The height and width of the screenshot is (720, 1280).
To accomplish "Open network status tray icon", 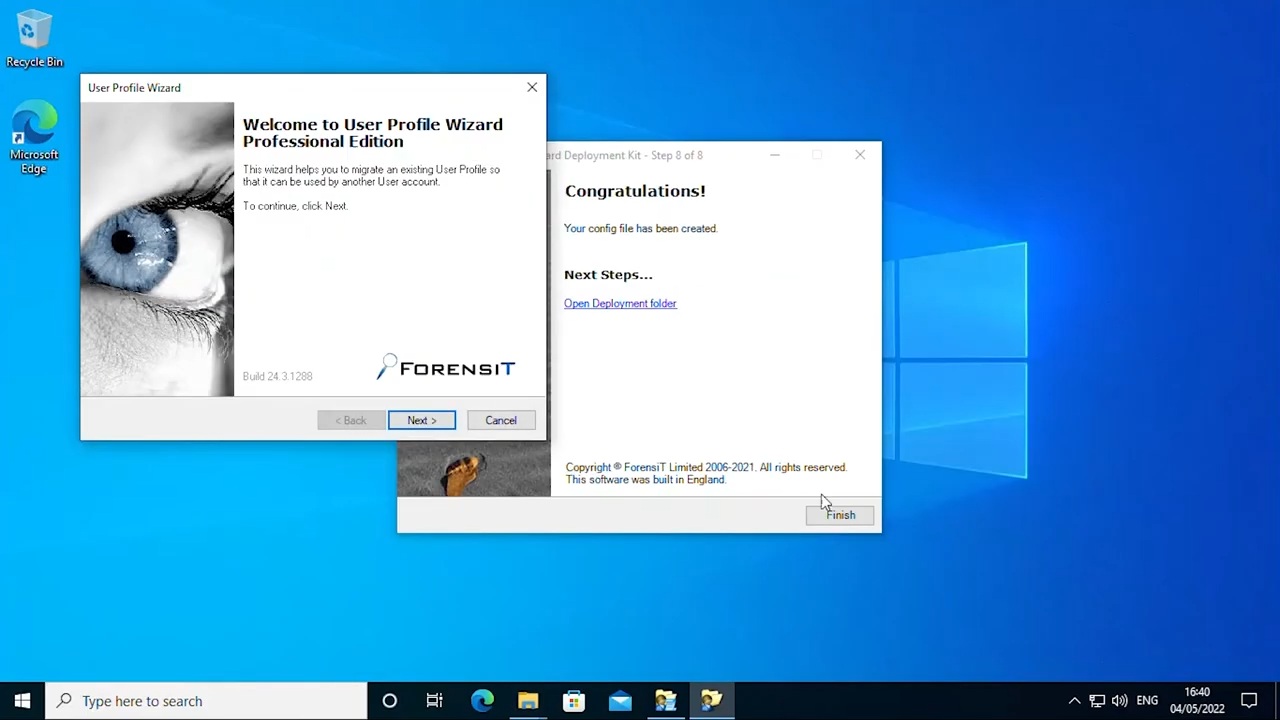I will pos(1097,701).
